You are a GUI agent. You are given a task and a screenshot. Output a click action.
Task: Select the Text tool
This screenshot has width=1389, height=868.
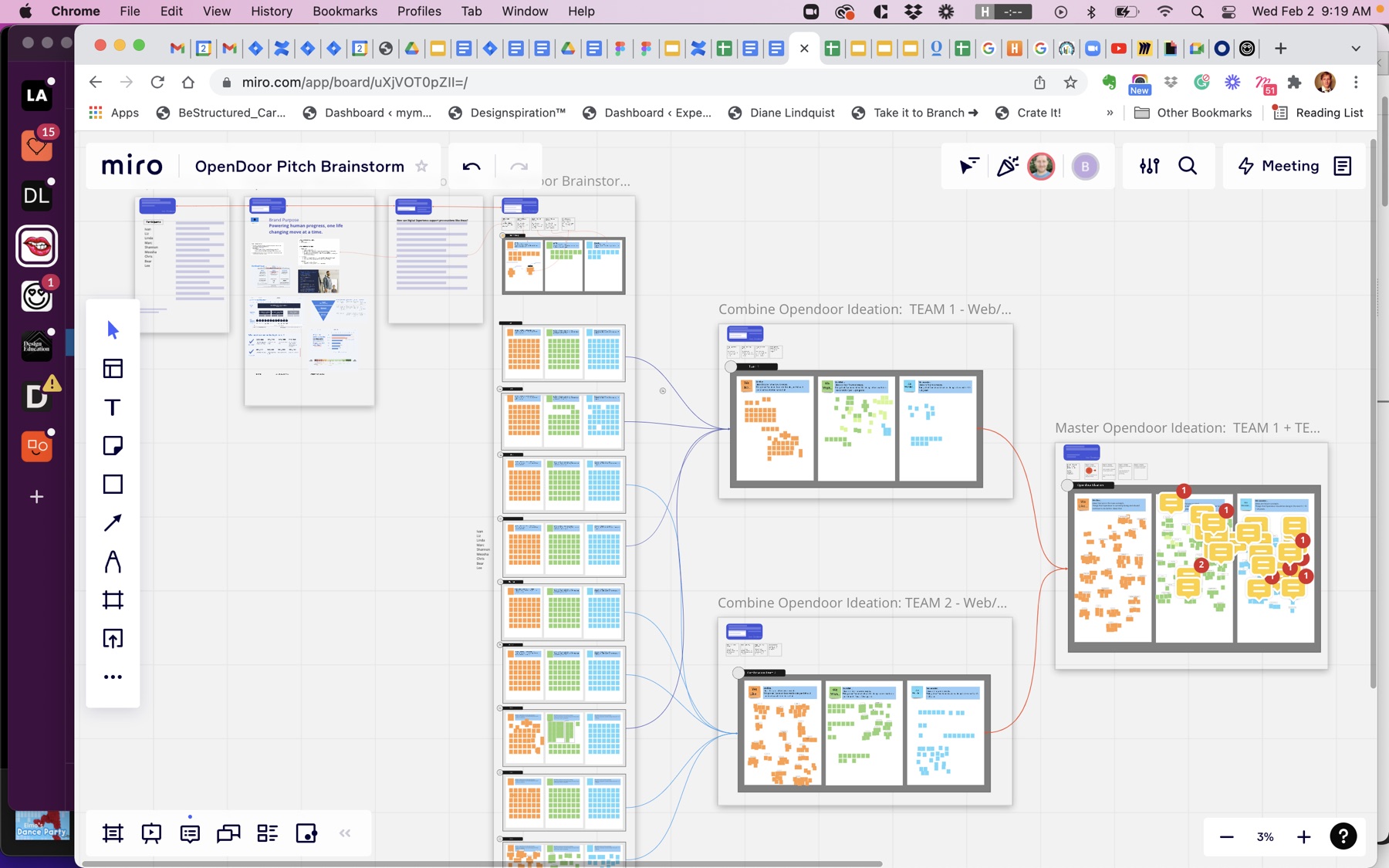[x=113, y=407]
